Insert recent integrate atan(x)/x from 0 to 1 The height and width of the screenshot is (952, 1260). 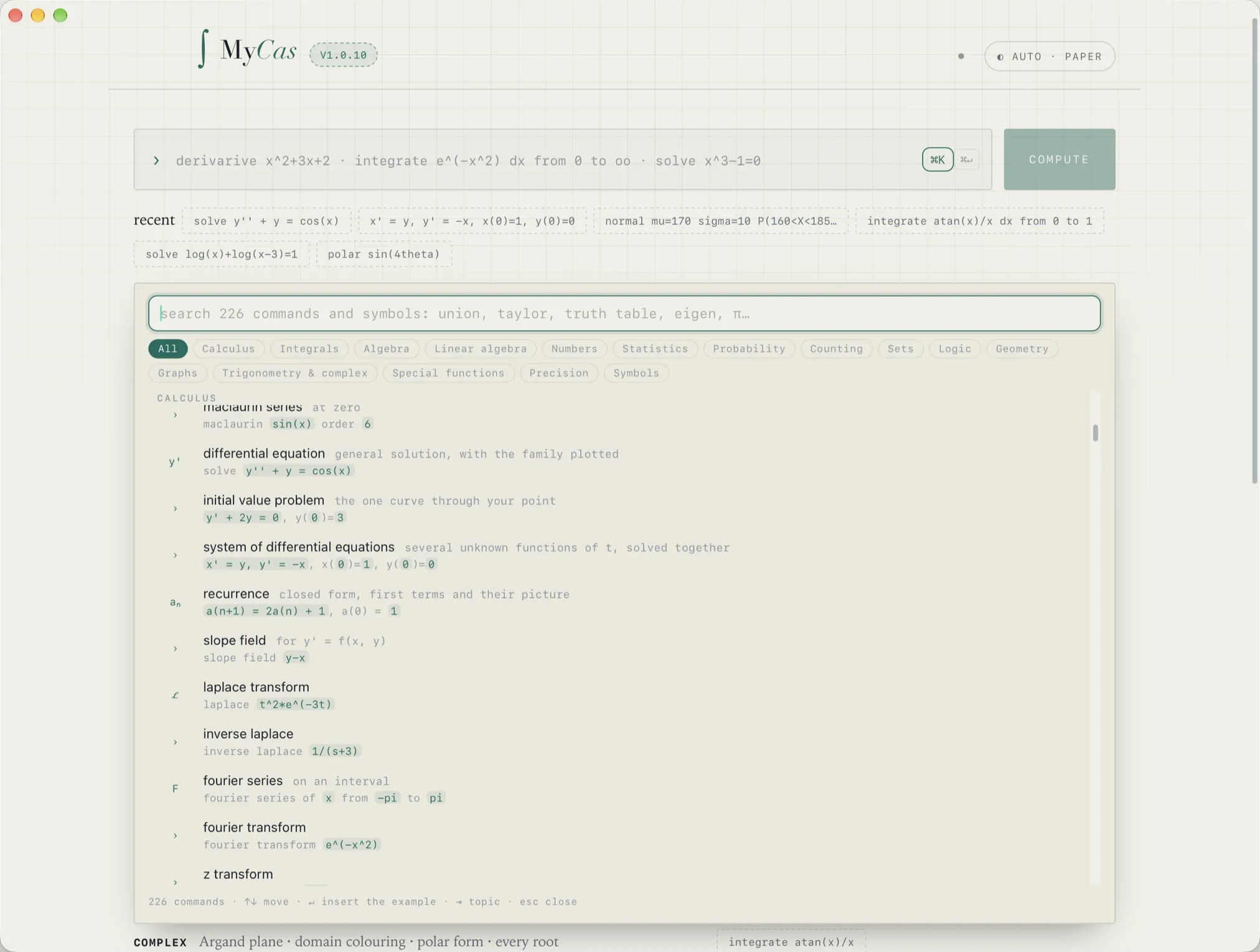(x=979, y=221)
